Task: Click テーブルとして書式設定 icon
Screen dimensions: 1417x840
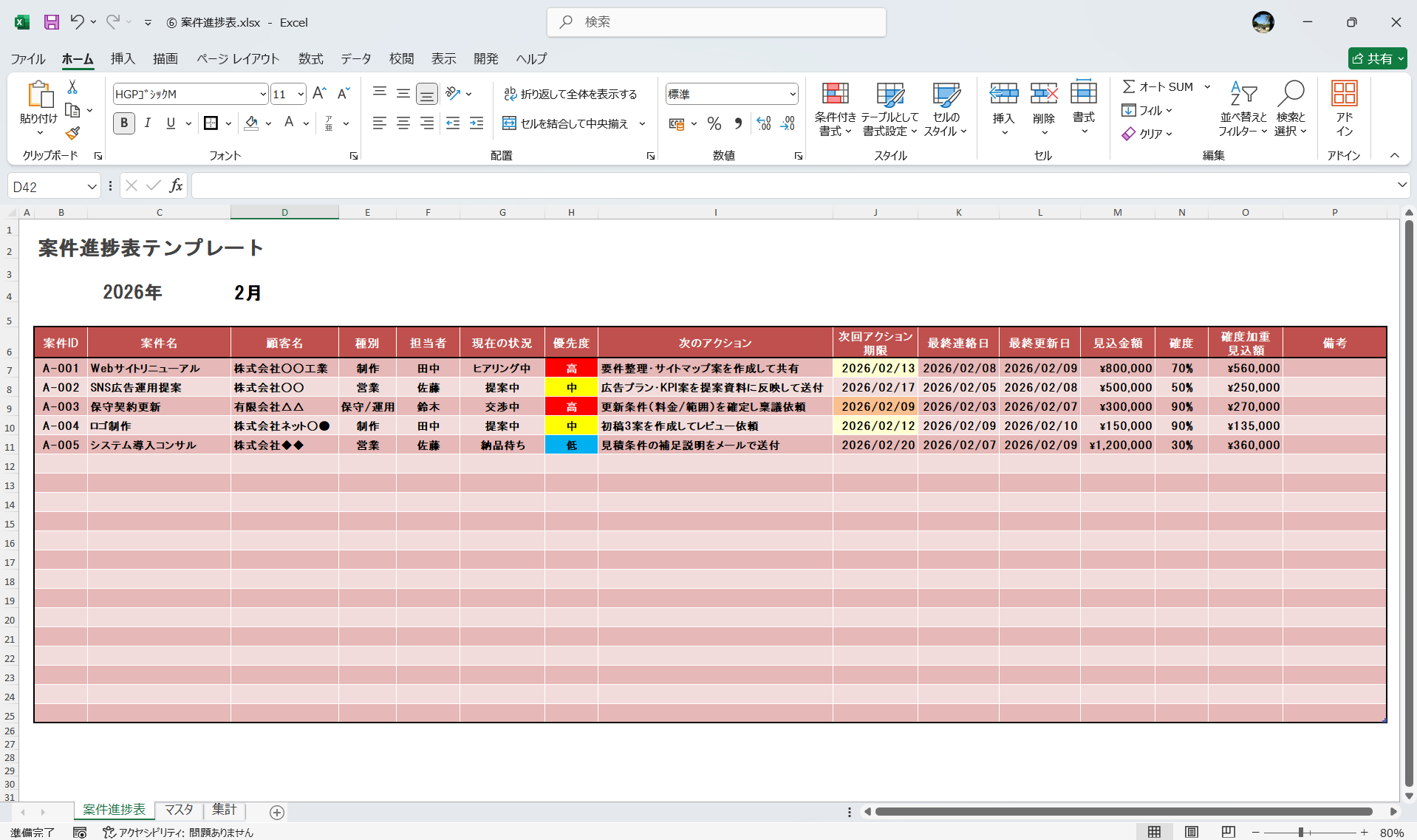Action: tap(890, 109)
